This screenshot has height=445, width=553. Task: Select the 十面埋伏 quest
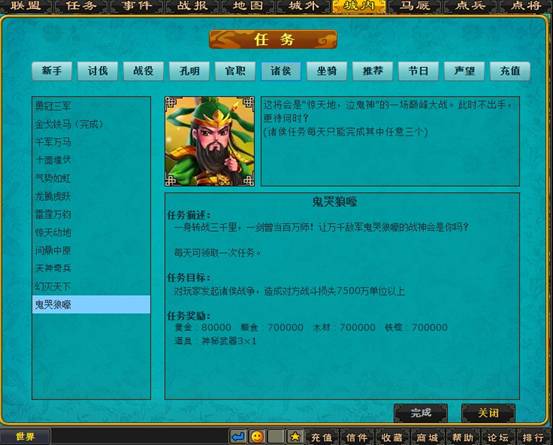(x=91, y=160)
